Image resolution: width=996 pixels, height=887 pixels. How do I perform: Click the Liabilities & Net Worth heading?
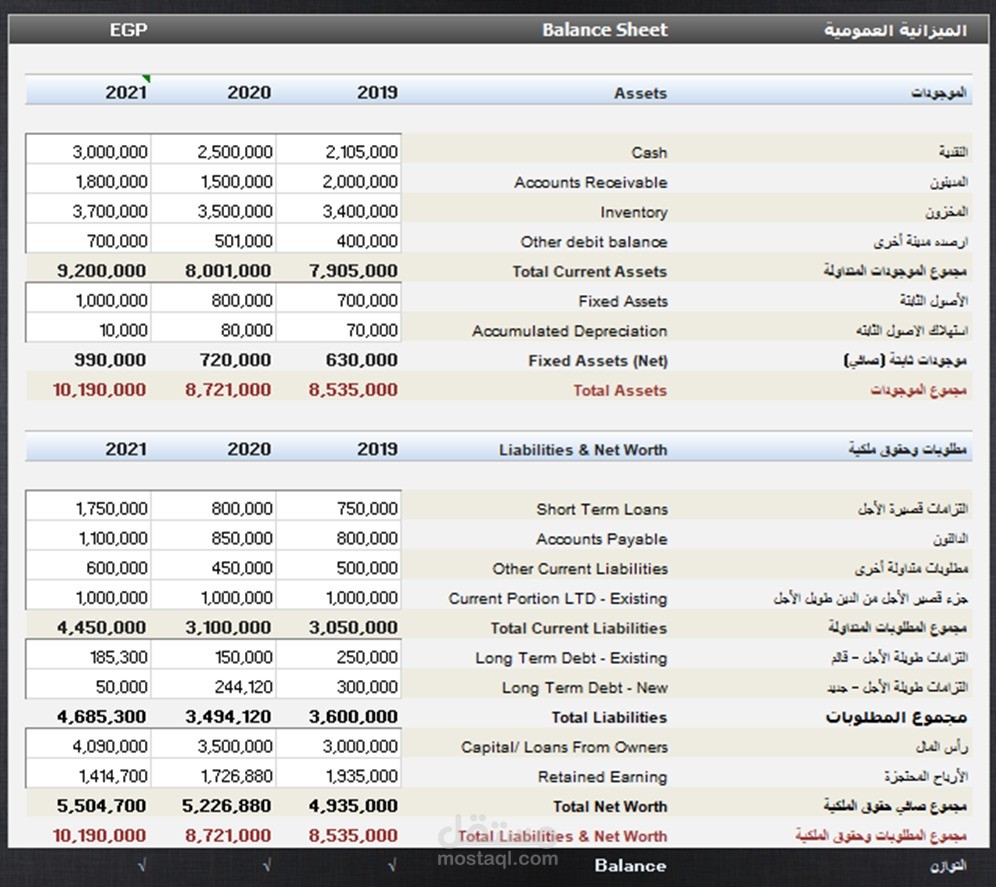(583, 450)
